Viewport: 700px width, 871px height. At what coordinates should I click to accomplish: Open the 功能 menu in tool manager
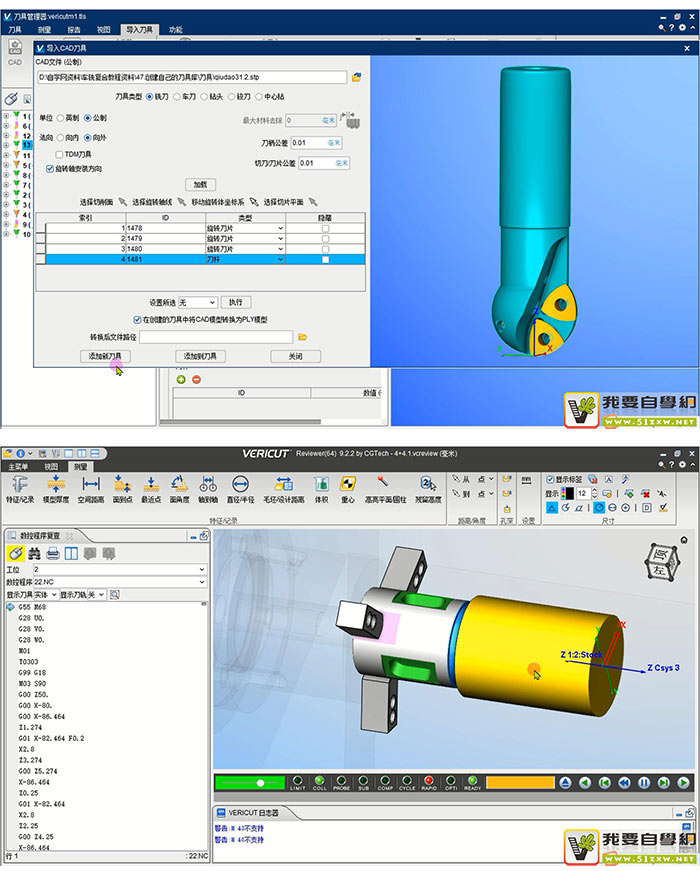point(176,29)
